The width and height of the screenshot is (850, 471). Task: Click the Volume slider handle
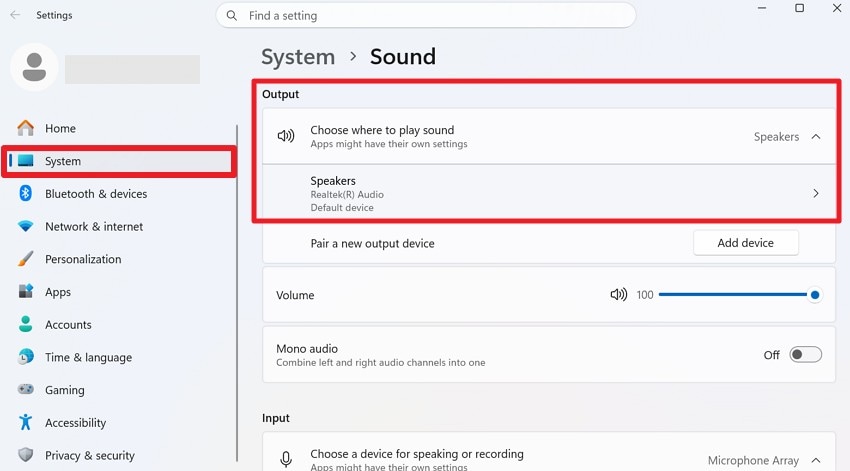point(814,295)
